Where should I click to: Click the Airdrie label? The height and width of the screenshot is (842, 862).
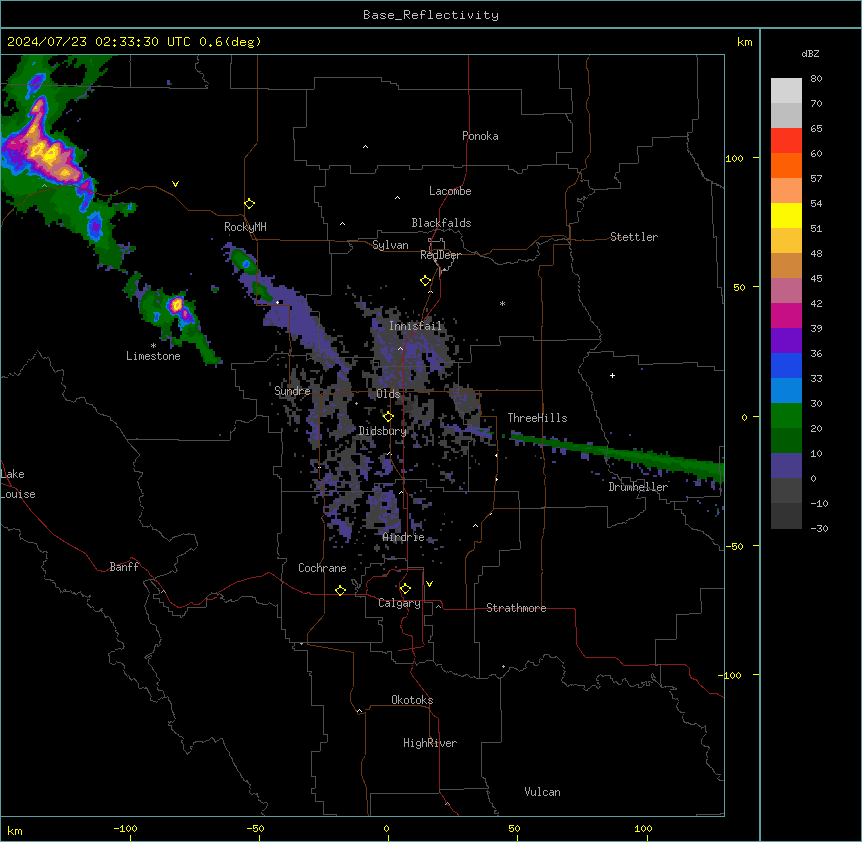403,537
